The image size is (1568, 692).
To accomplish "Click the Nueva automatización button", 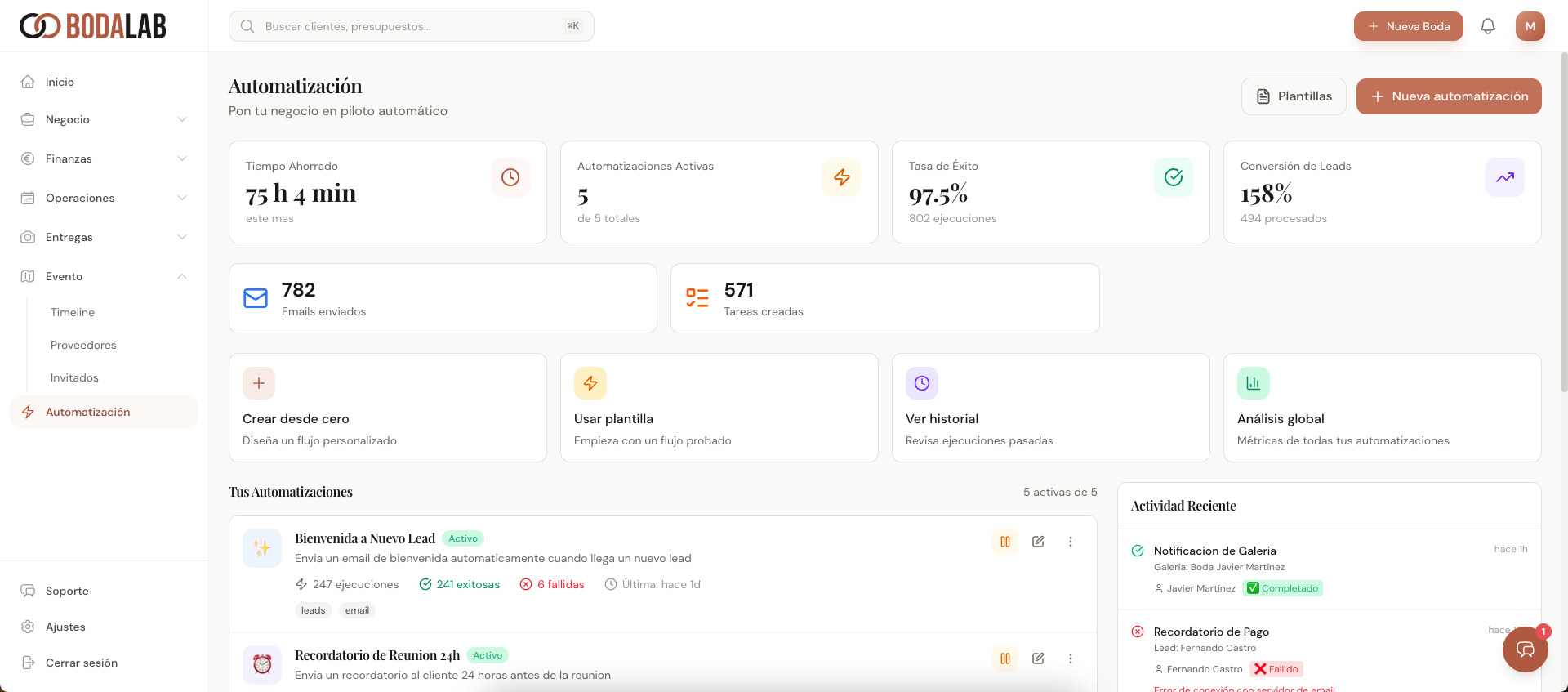I will click(x=1448, y=96).
